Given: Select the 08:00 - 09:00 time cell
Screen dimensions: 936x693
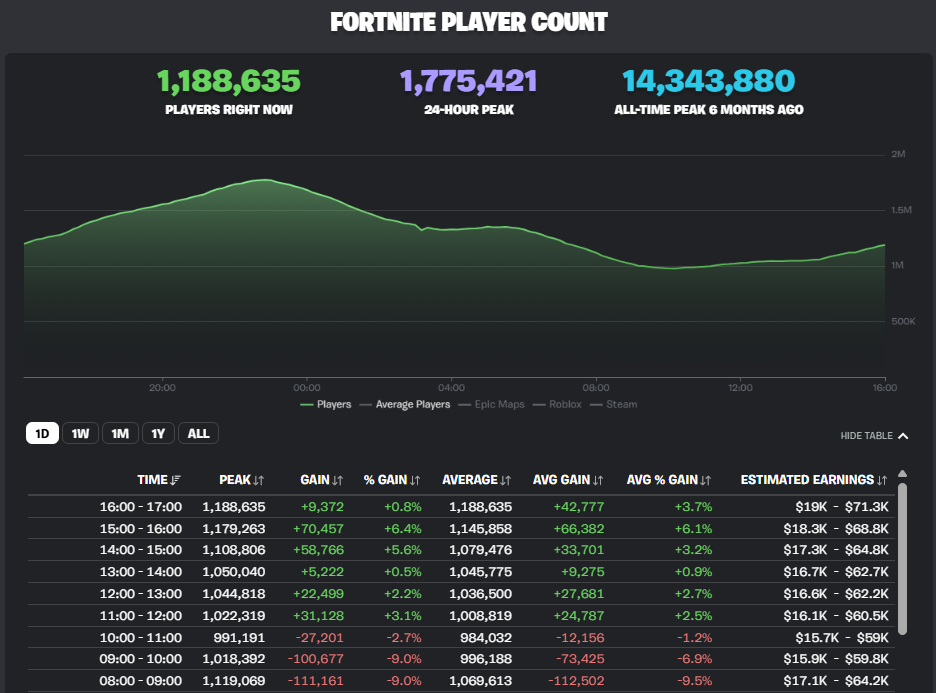Looking at the screenshot, I should click(x=141, y=681).
